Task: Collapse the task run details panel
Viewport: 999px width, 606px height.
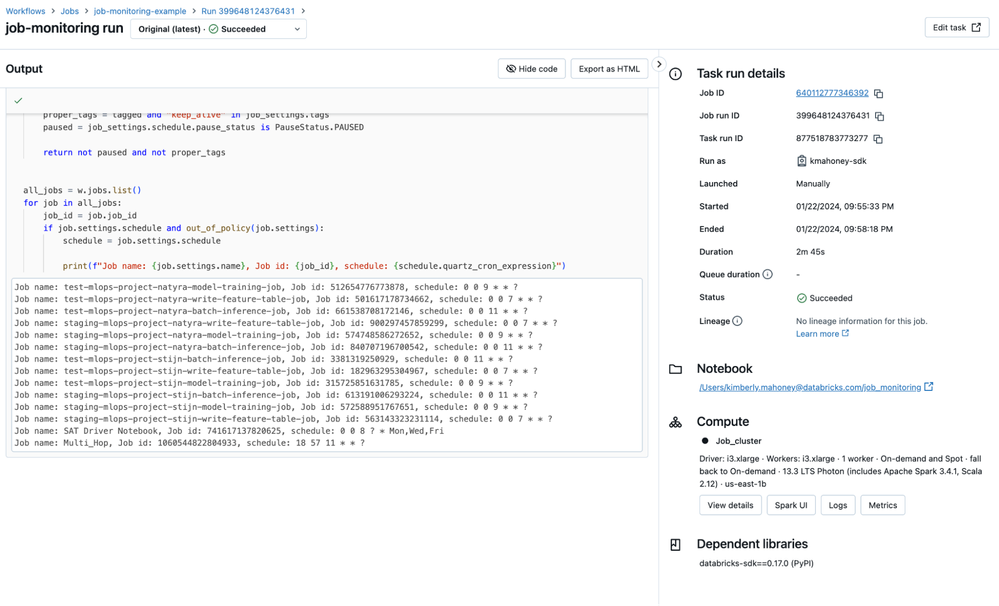Action: tap(659, 65)
